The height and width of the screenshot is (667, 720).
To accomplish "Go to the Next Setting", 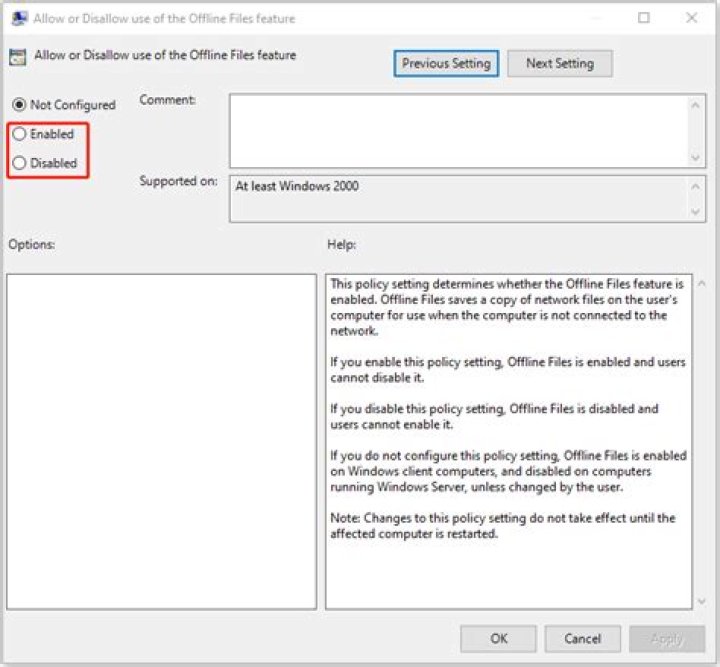I will click(x=559, y=63).
